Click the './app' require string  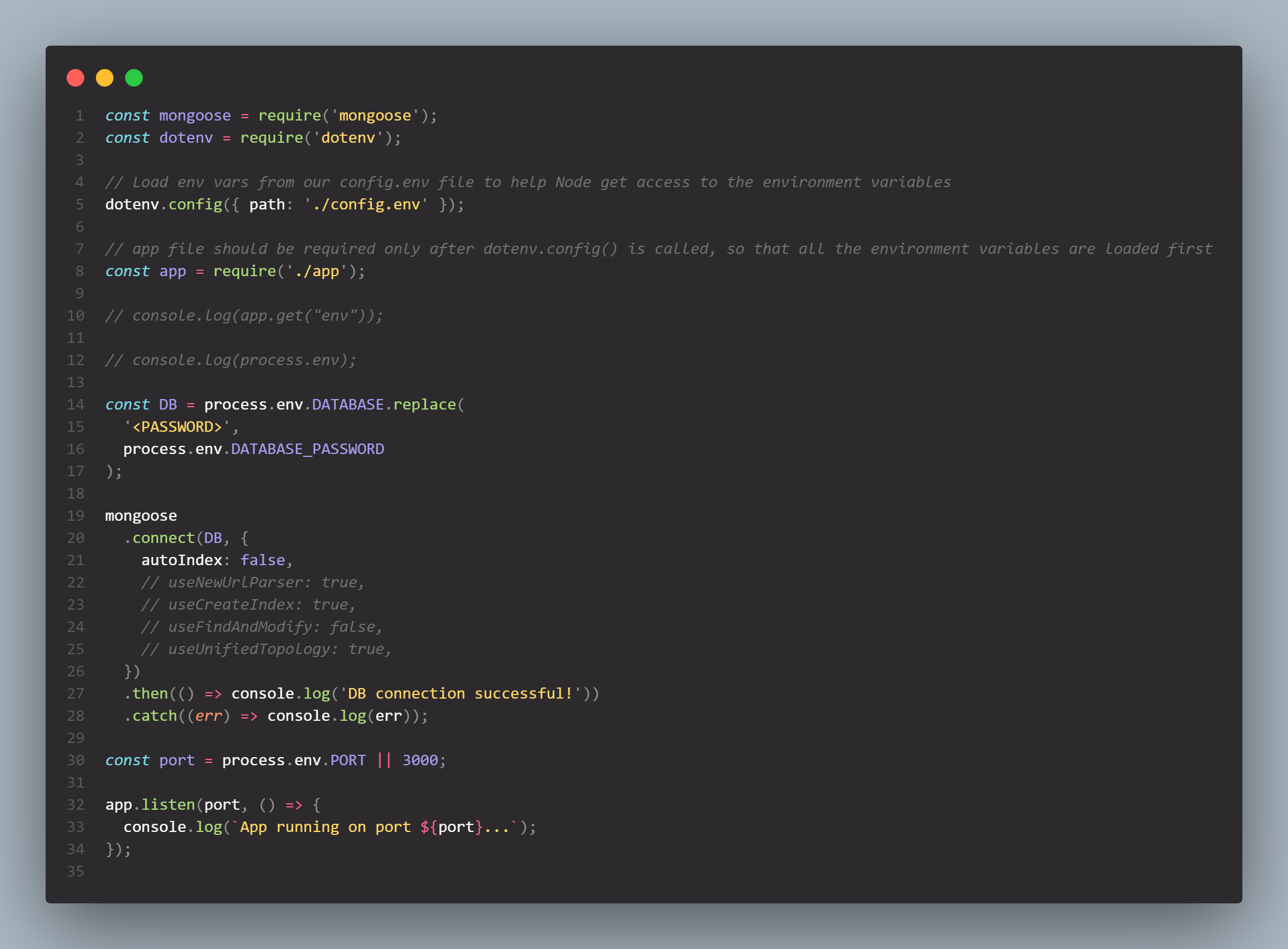pos(314,271)
